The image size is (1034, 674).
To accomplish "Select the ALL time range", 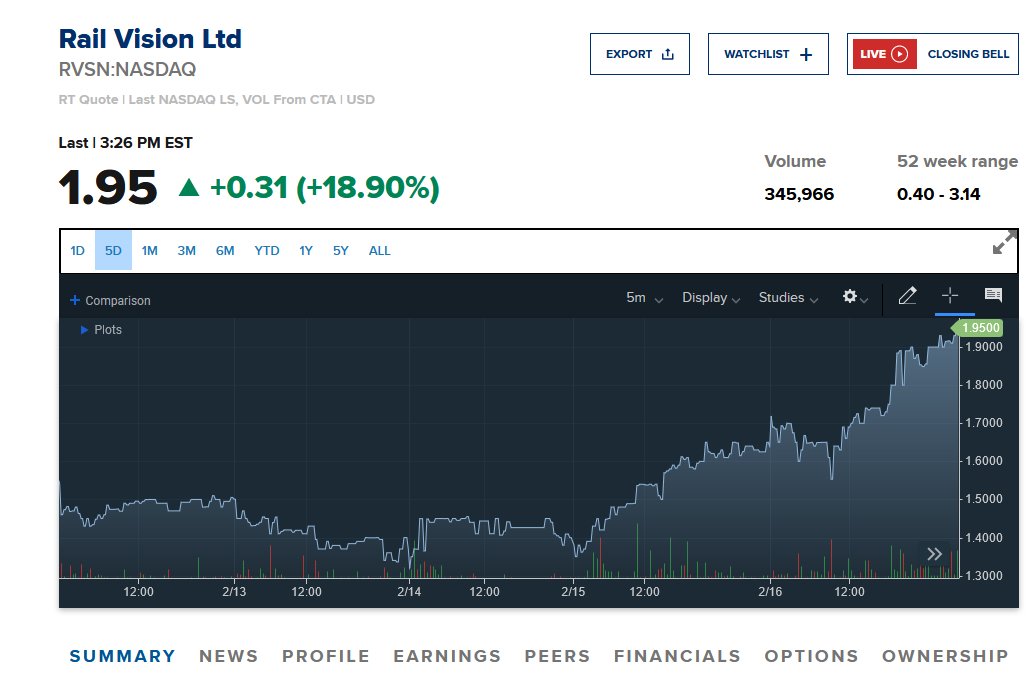I will 379,251.
